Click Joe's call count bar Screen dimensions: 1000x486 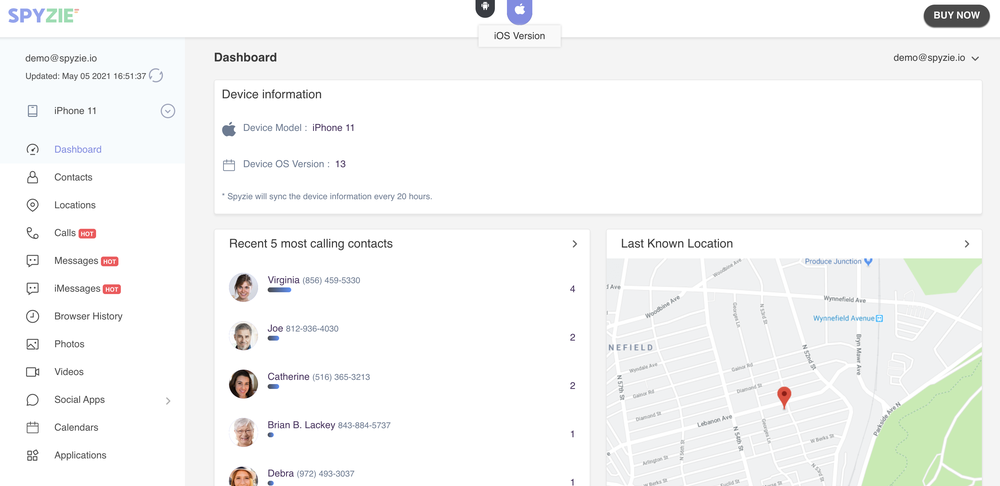pos(274,339)
